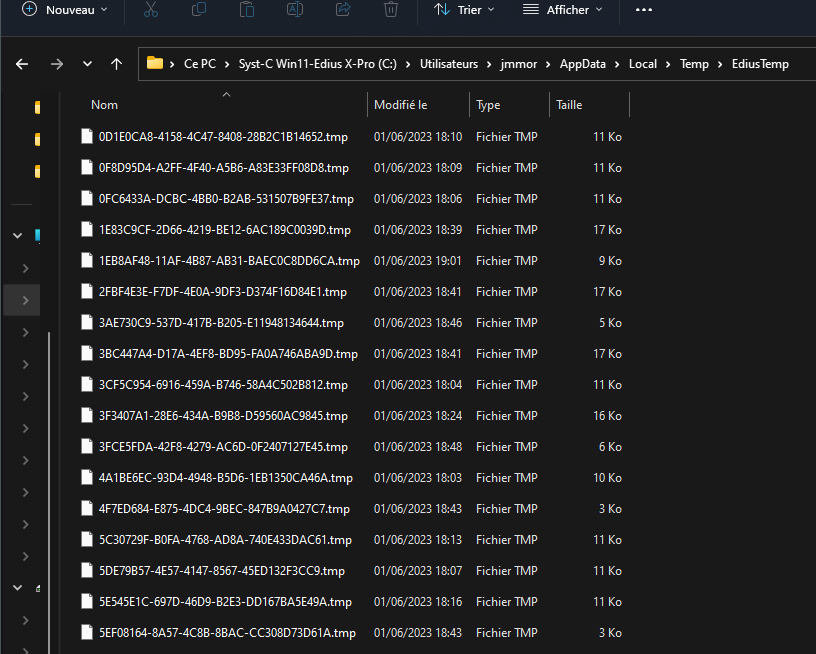Open the three-dots more options menu

tap(644, 10)
